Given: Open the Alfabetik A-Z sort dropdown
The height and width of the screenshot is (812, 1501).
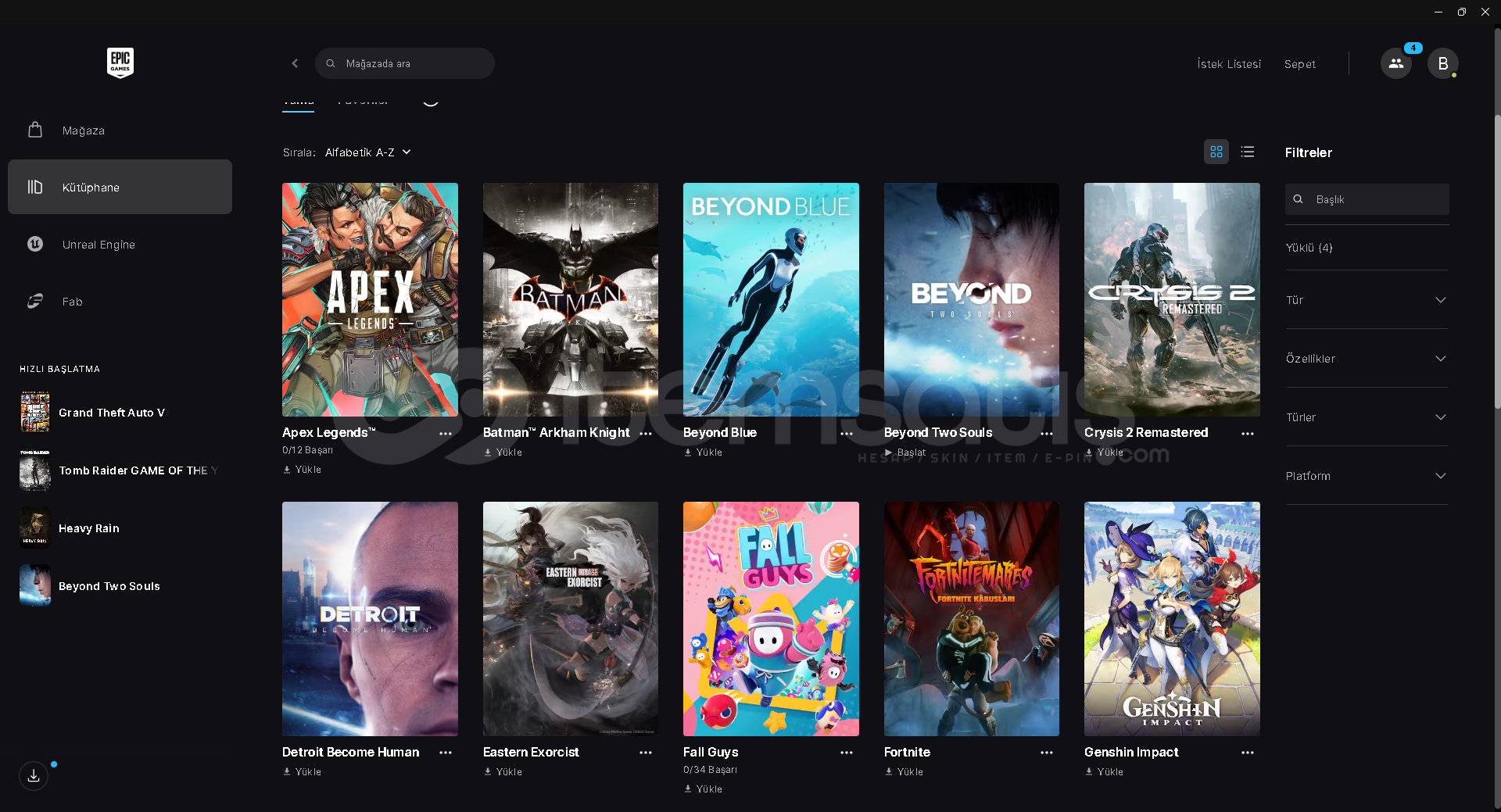Looking at the screenshot, I should coord(367,152).
